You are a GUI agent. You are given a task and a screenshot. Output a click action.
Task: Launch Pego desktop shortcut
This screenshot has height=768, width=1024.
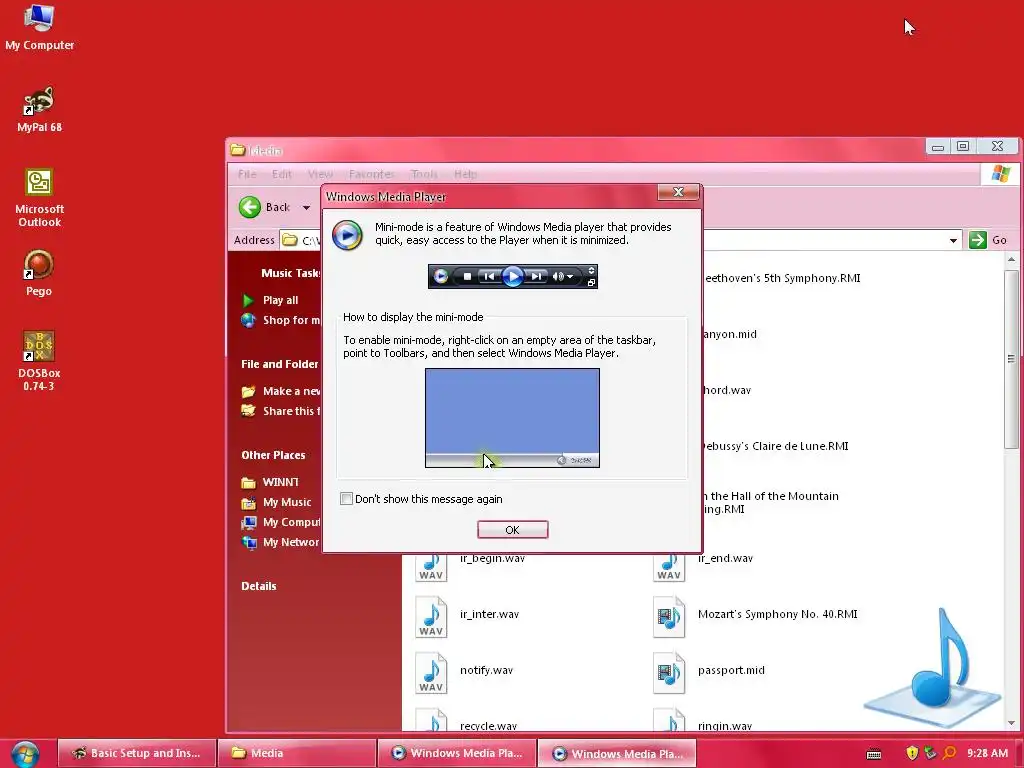click(x=39, y=273)
